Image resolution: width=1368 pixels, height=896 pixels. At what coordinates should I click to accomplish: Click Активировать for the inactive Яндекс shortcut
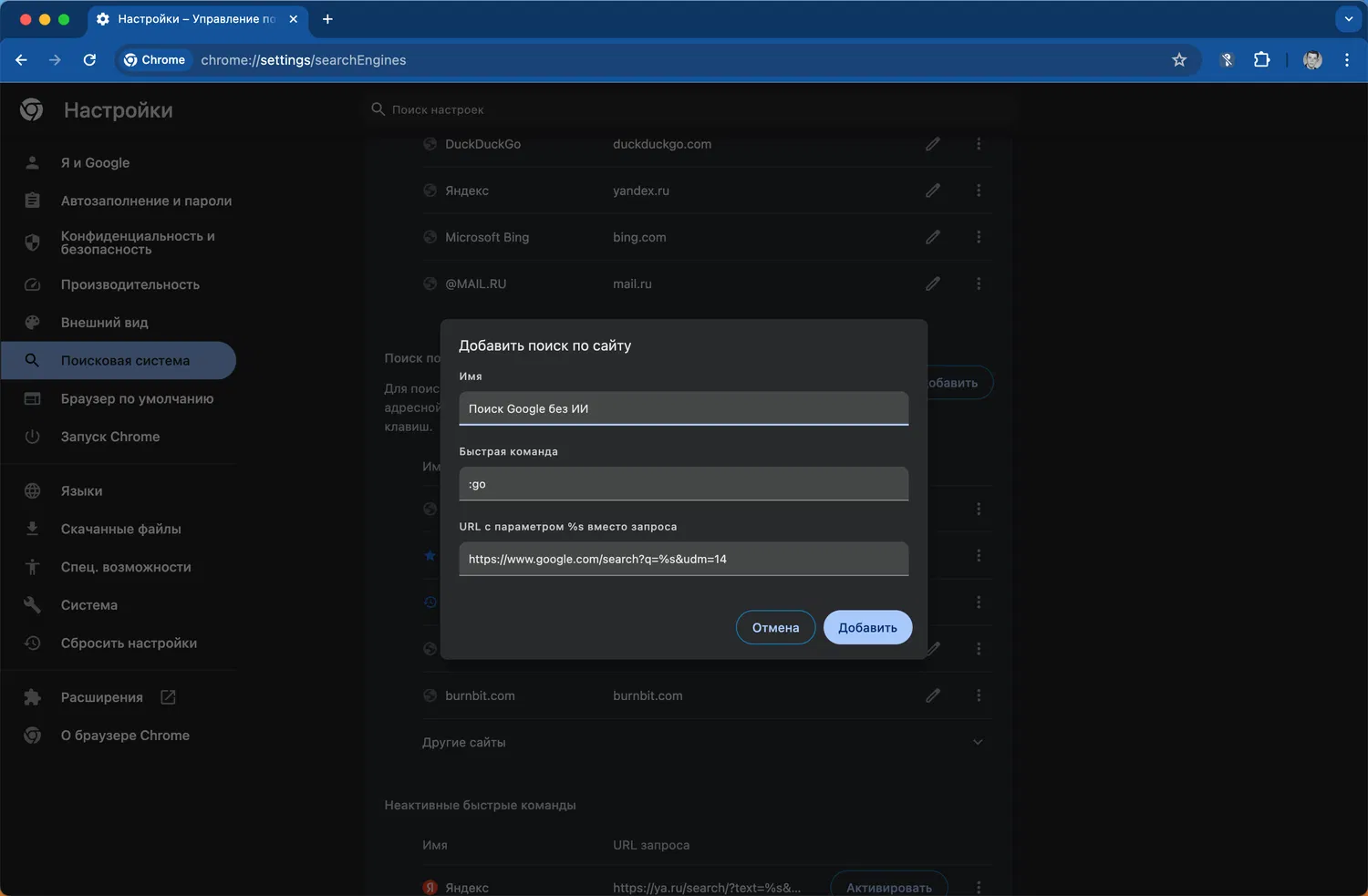pos(889,887)
